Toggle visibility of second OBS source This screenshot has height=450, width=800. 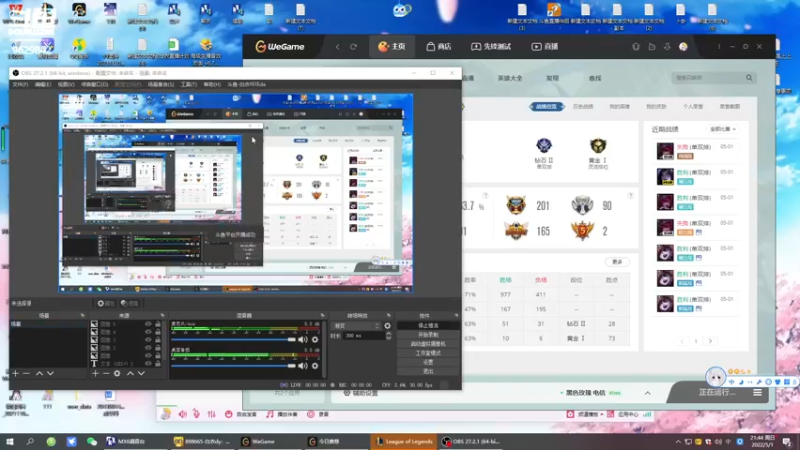(148, 332)
